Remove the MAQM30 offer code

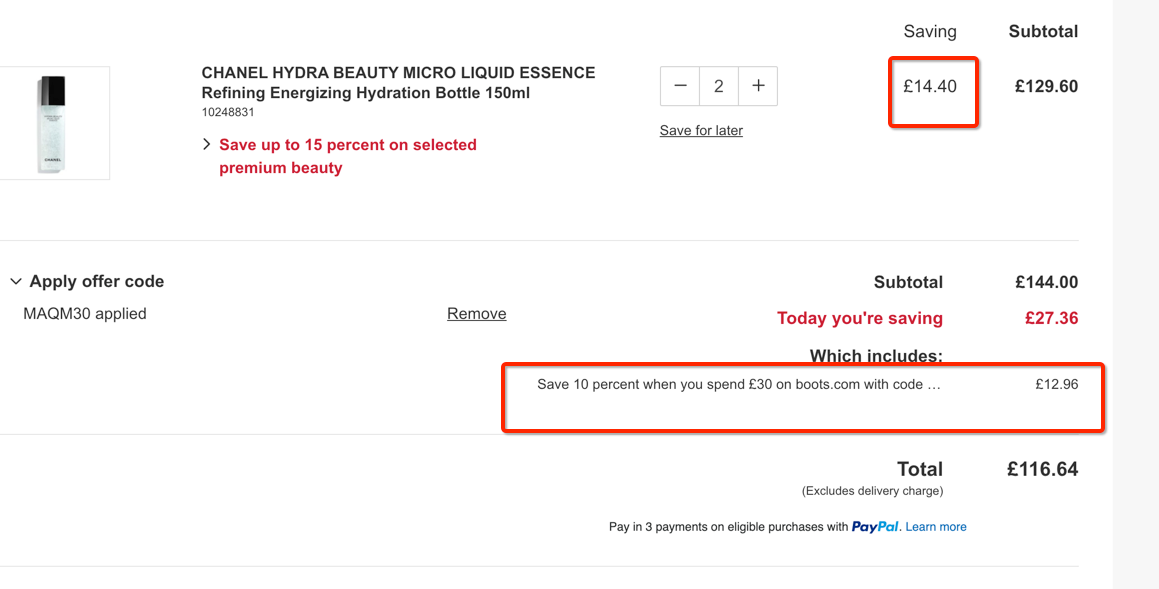(x=477, y=314)
